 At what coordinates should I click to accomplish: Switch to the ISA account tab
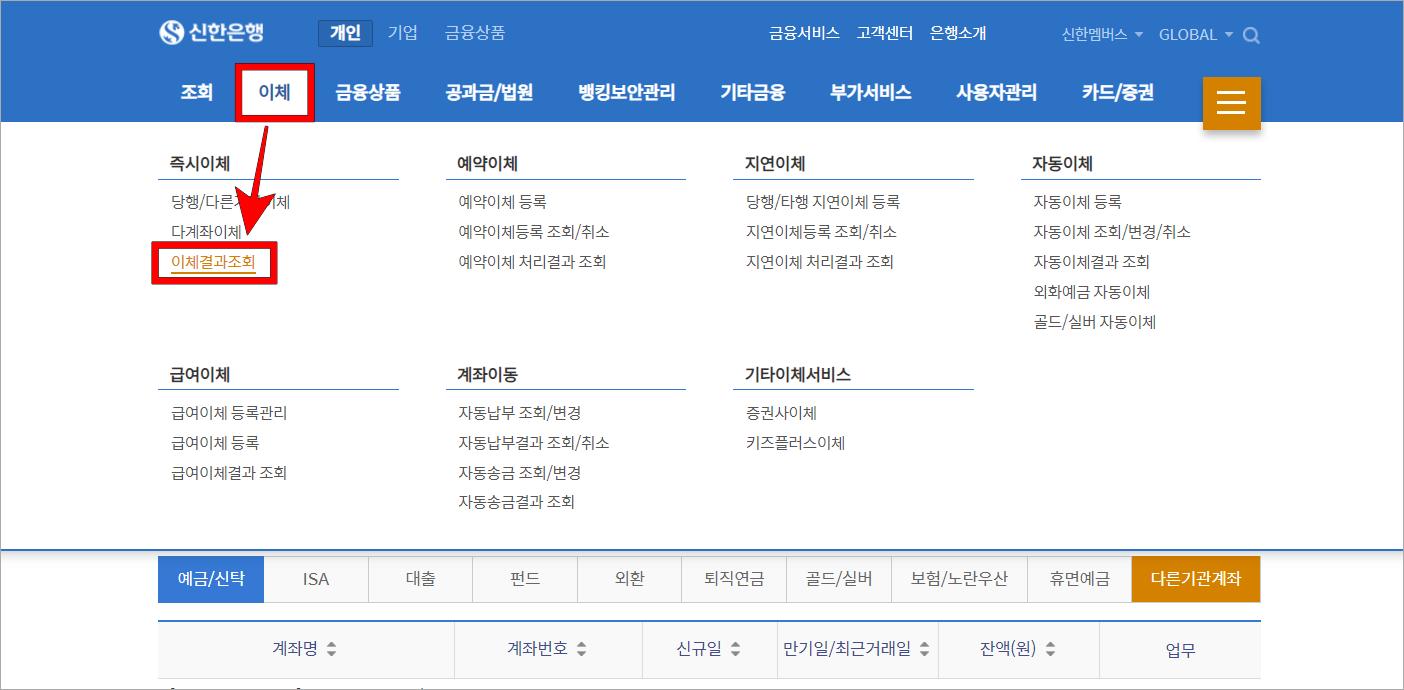click(x=316, y=578)
